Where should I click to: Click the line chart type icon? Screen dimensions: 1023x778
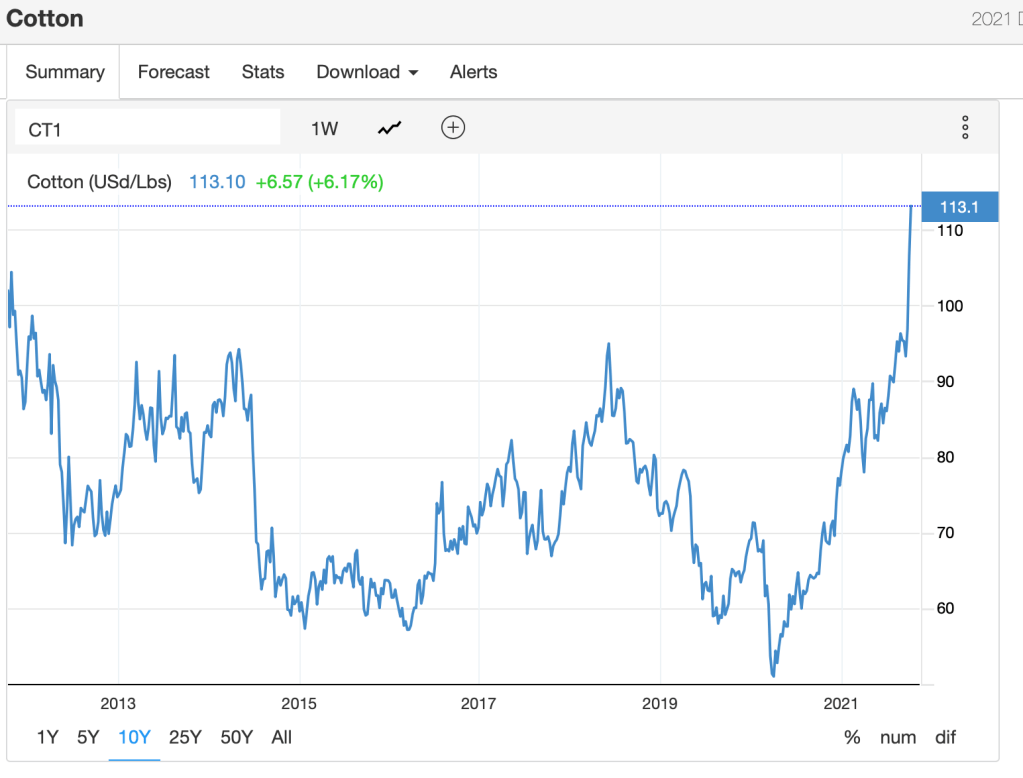[x=390, y=128]
